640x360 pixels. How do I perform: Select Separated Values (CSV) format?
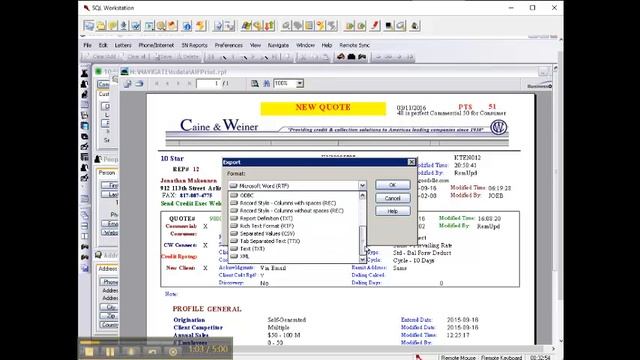[294, 233]
